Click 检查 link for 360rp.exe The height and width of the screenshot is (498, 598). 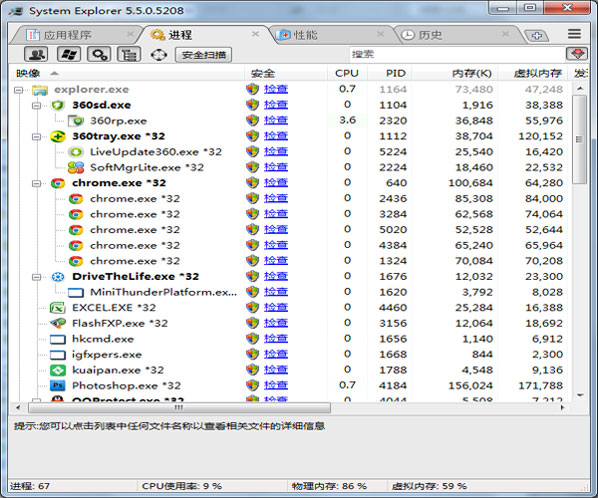pyautogui.click(x=276, y=120)
